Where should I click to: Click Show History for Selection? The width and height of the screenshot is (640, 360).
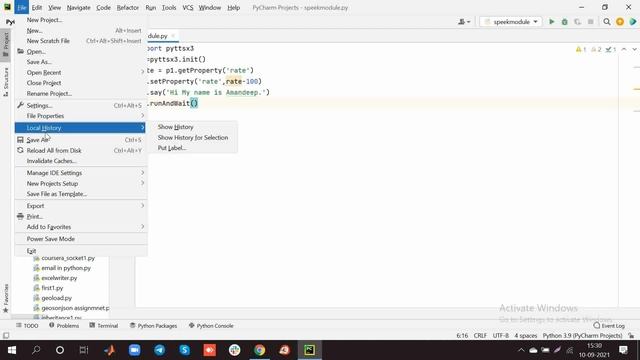pos(193,138)
